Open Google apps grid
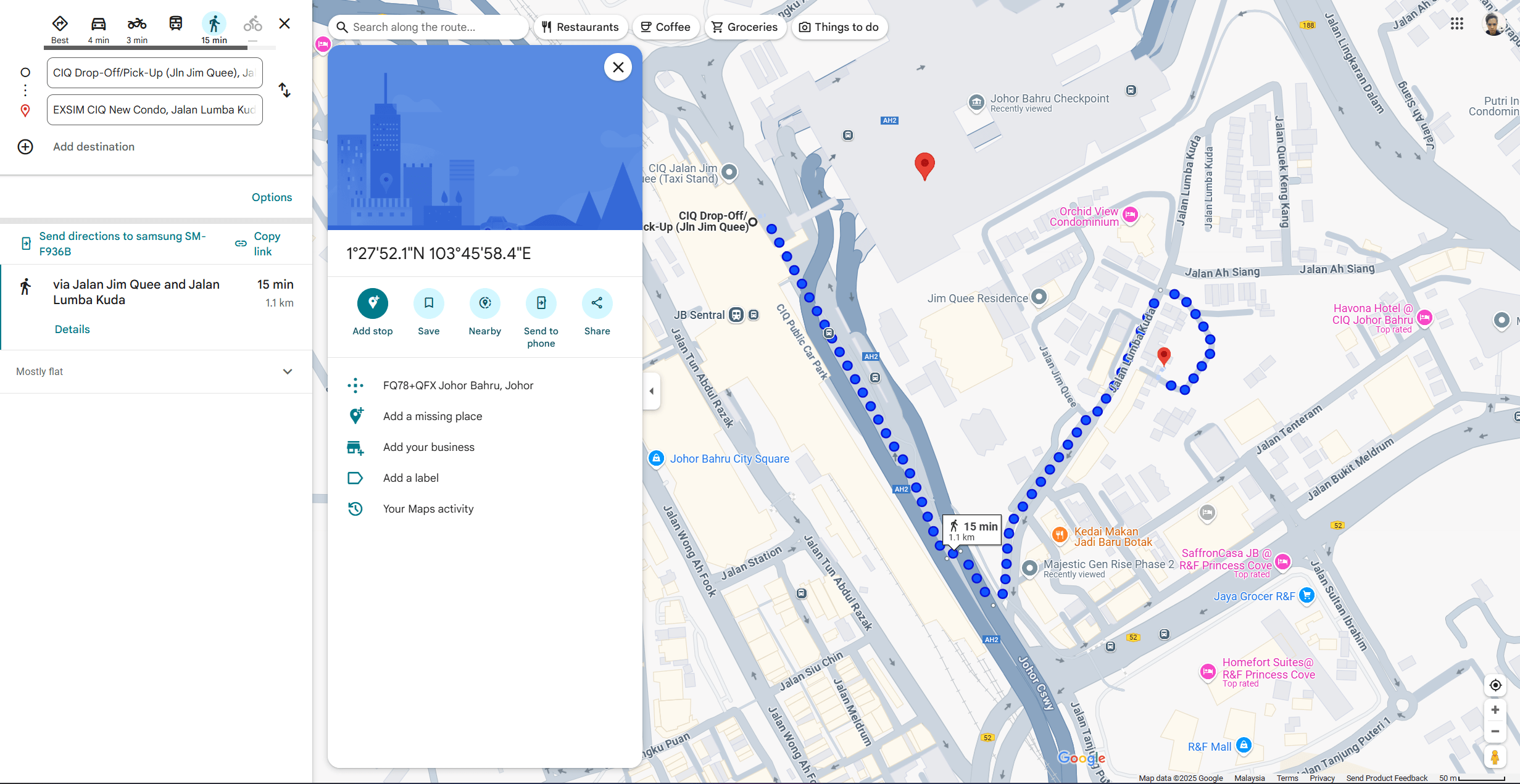This screenshot has height=784, width=1520. pyautogui.click(x=1457, y=24)
